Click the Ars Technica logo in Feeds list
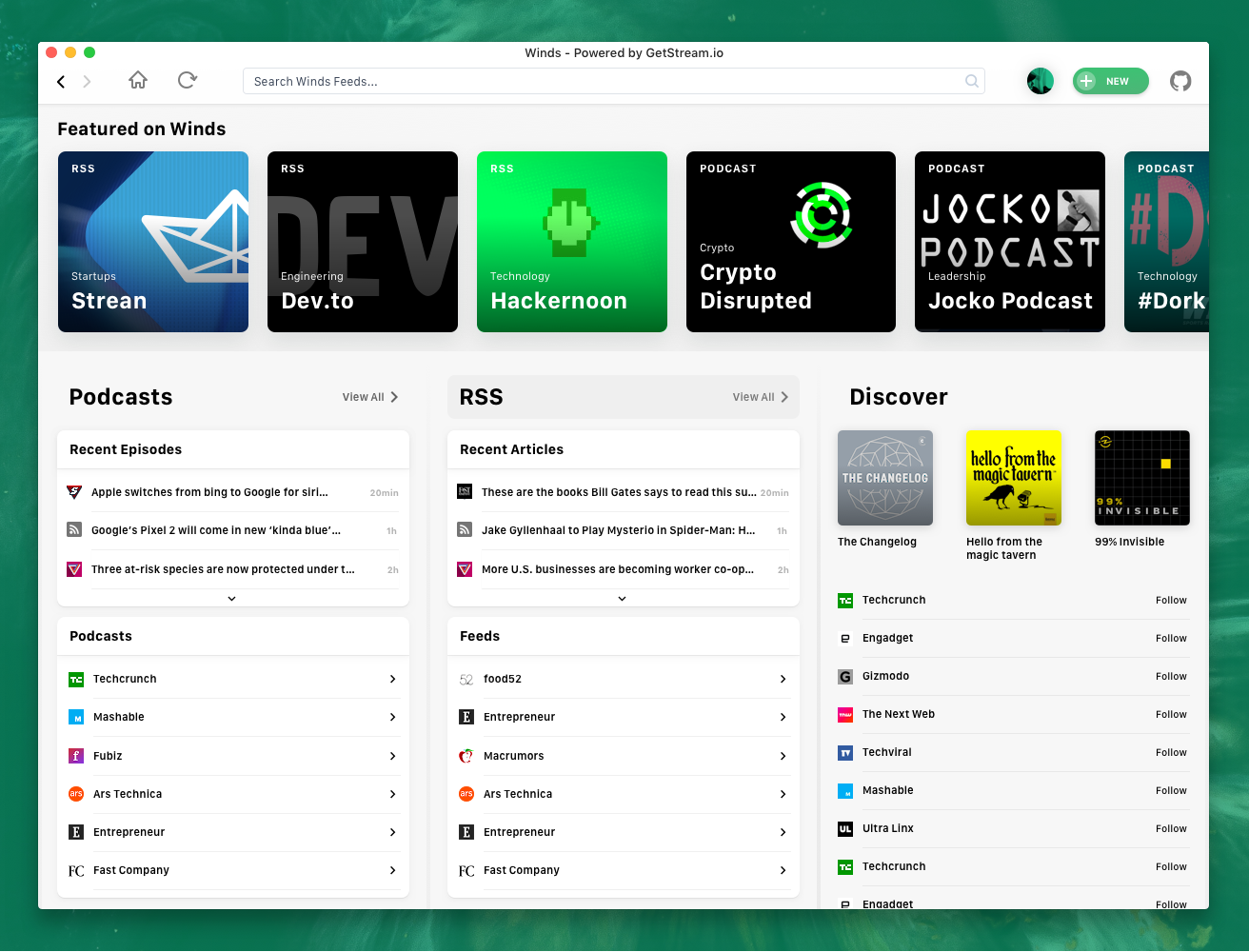This screenshot has height=952, width=1249. point(466,794)
